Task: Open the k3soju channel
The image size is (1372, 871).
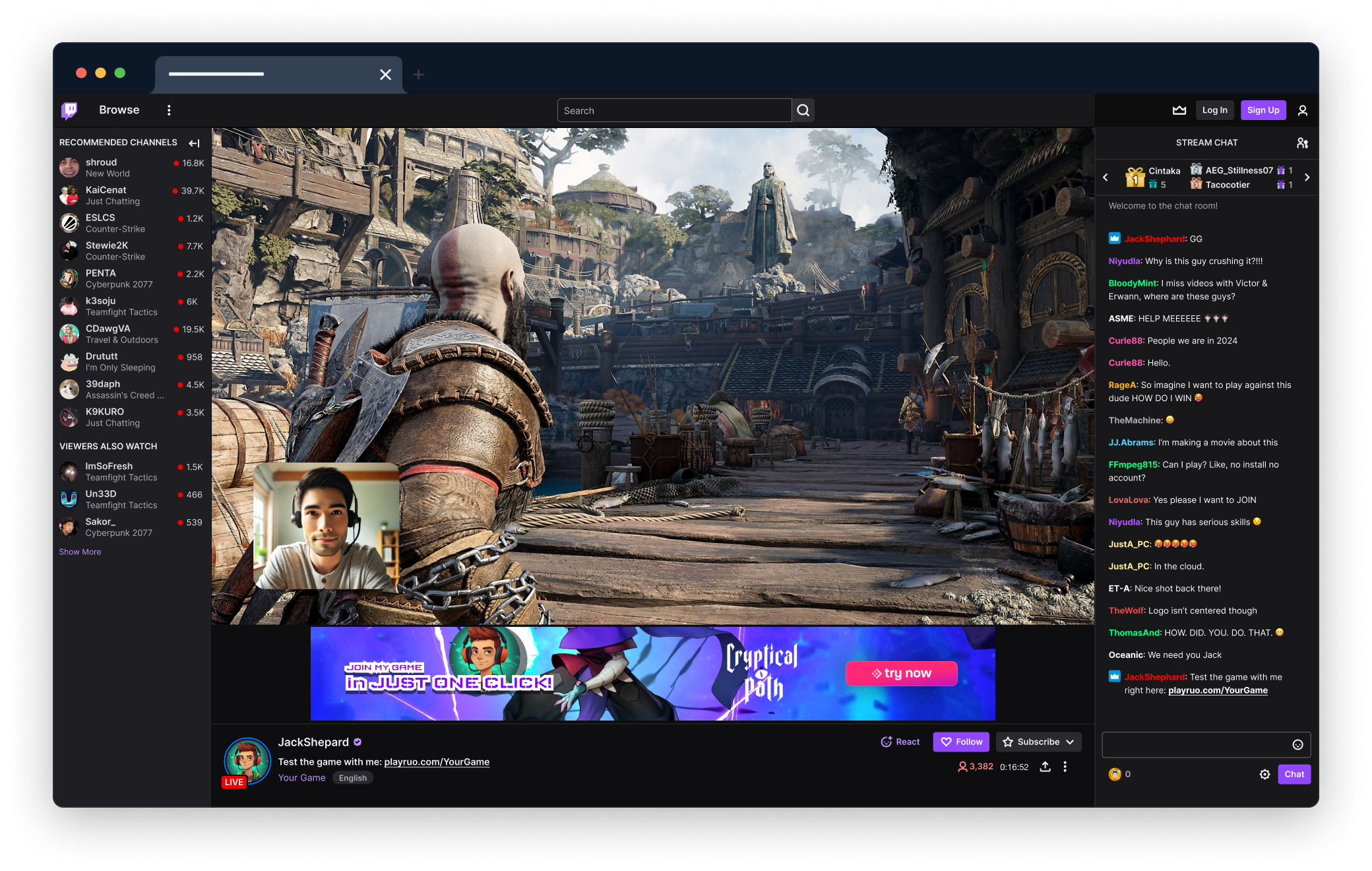Action: pyautogui.click(x=132, y=306)
